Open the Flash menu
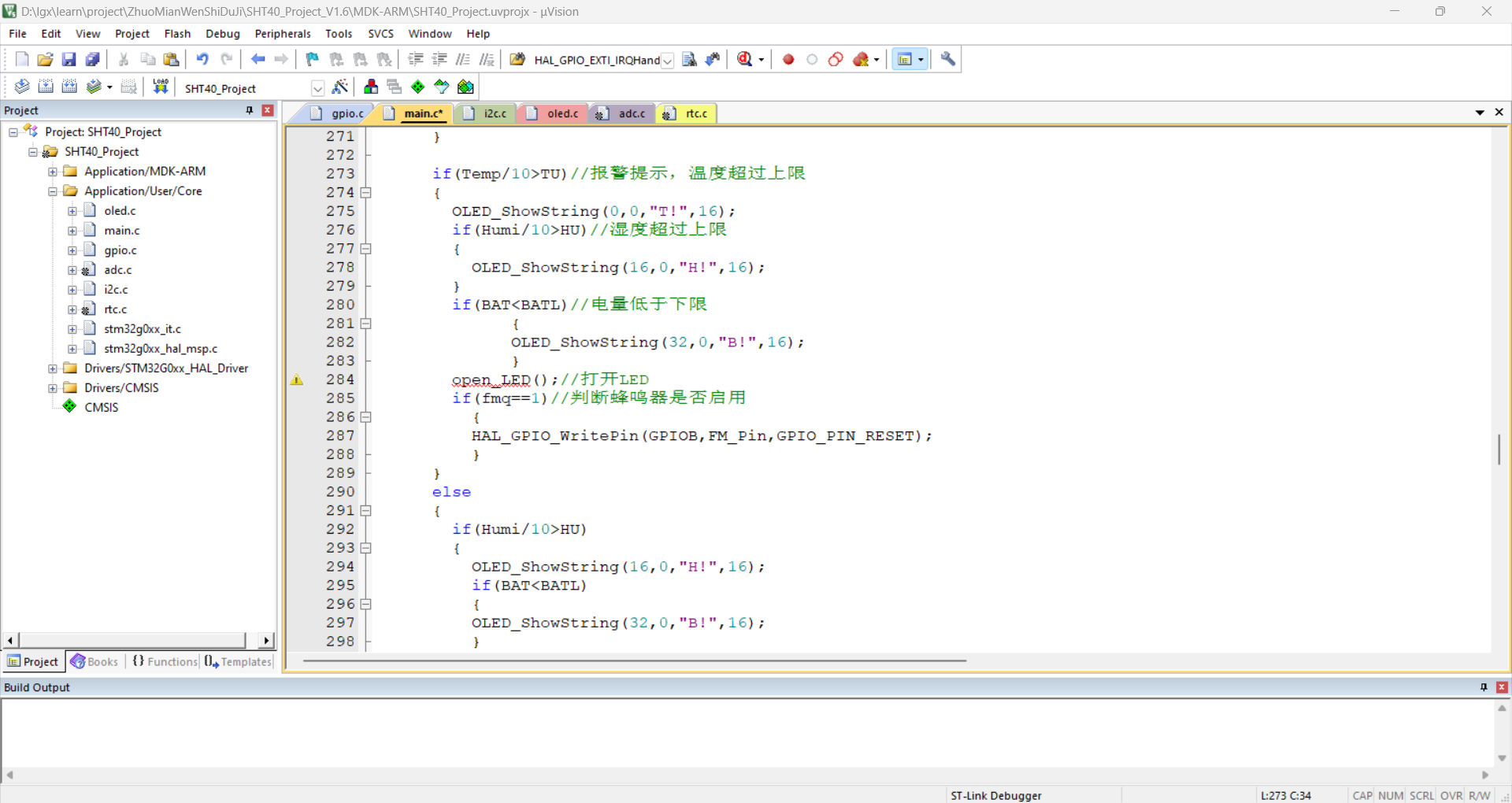The height and width of the screenshot is (803, 1512). [177, 34]
